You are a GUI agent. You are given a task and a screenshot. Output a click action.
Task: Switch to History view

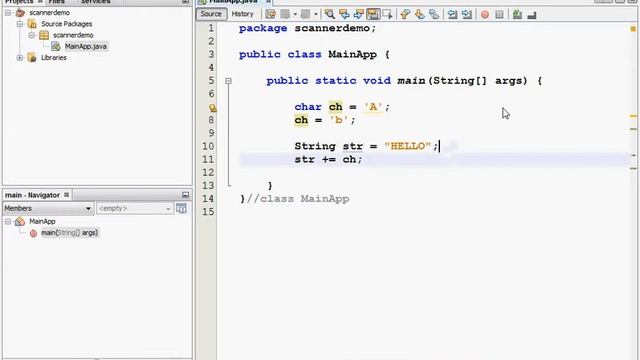tap(242, 14)
